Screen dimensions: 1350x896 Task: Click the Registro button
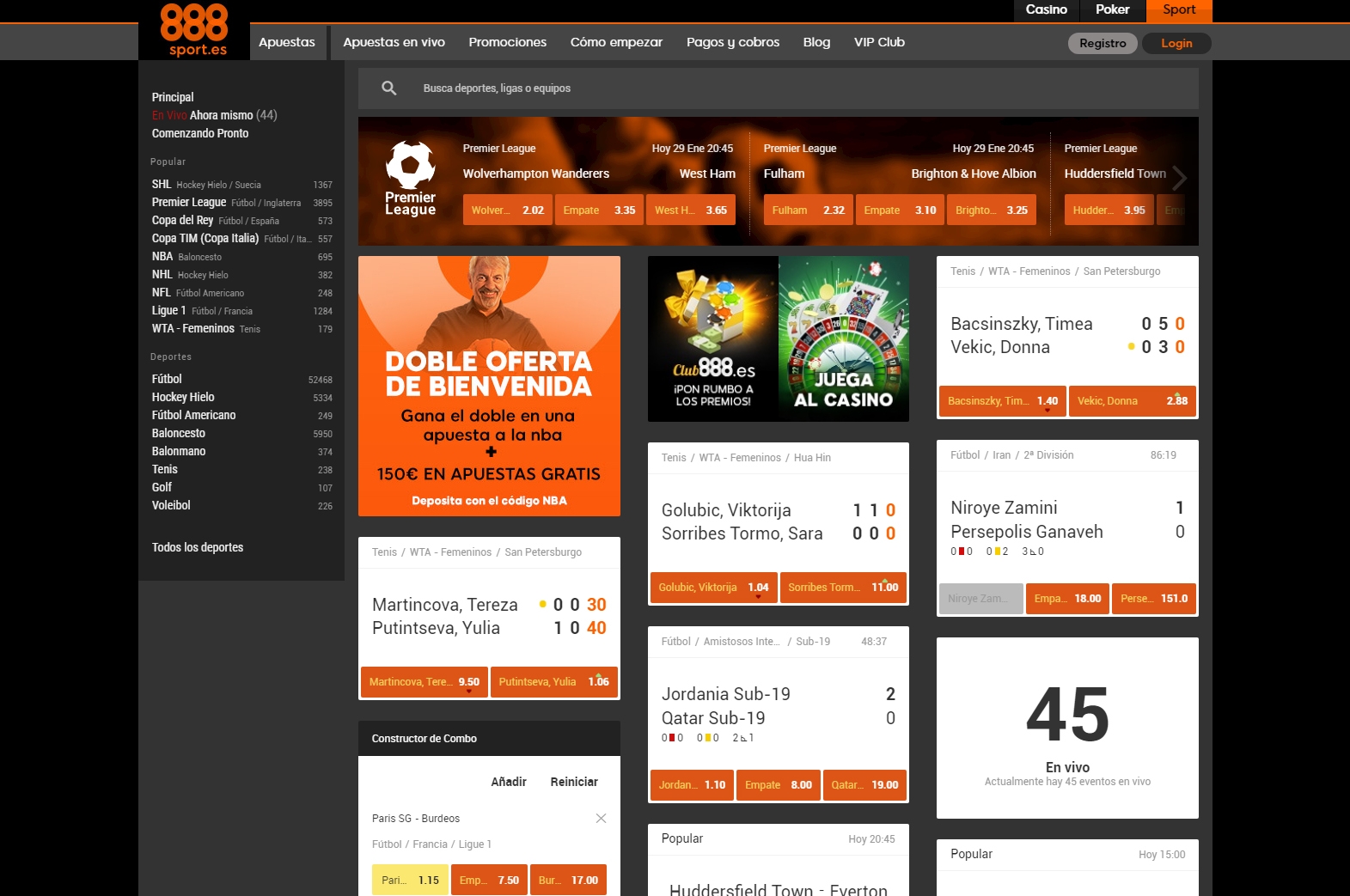tap(1103, 43)
